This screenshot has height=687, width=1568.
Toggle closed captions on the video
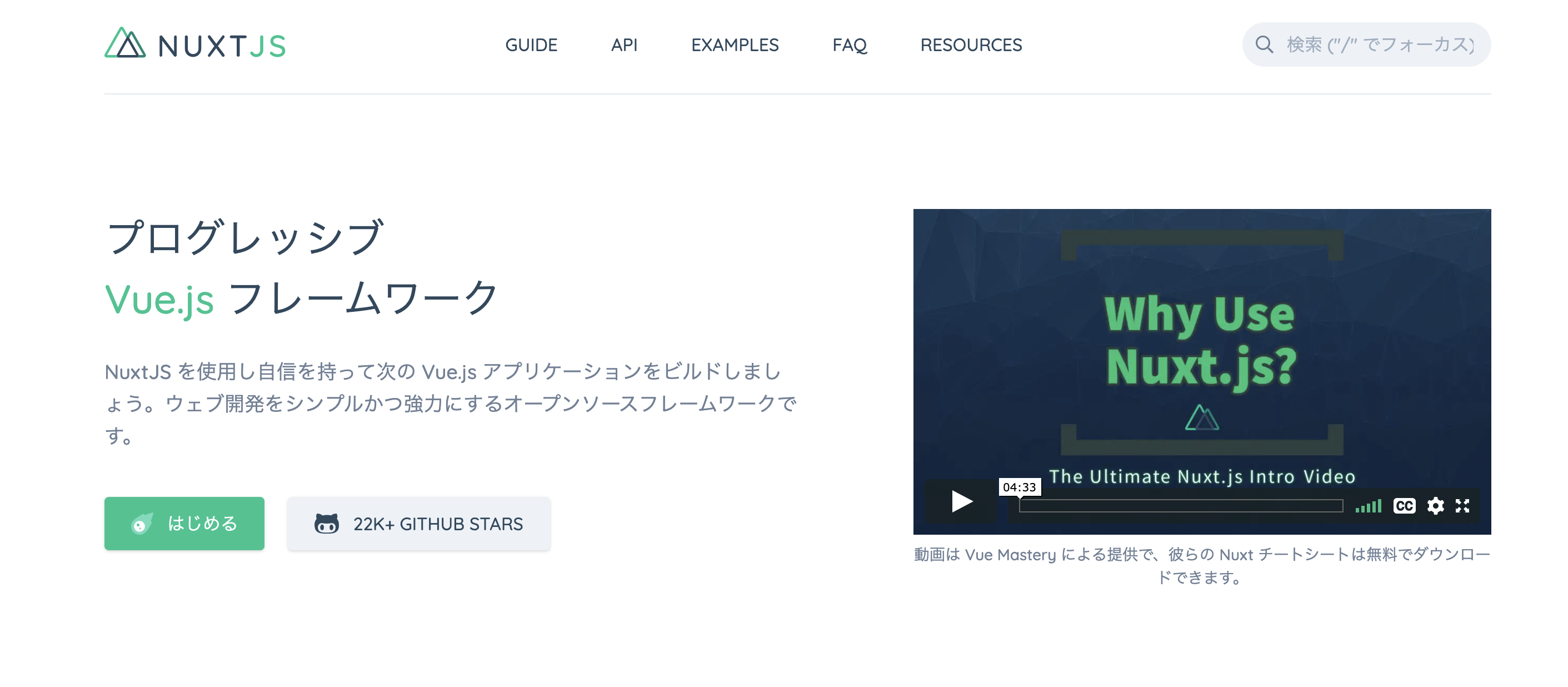click(1404, 506)
